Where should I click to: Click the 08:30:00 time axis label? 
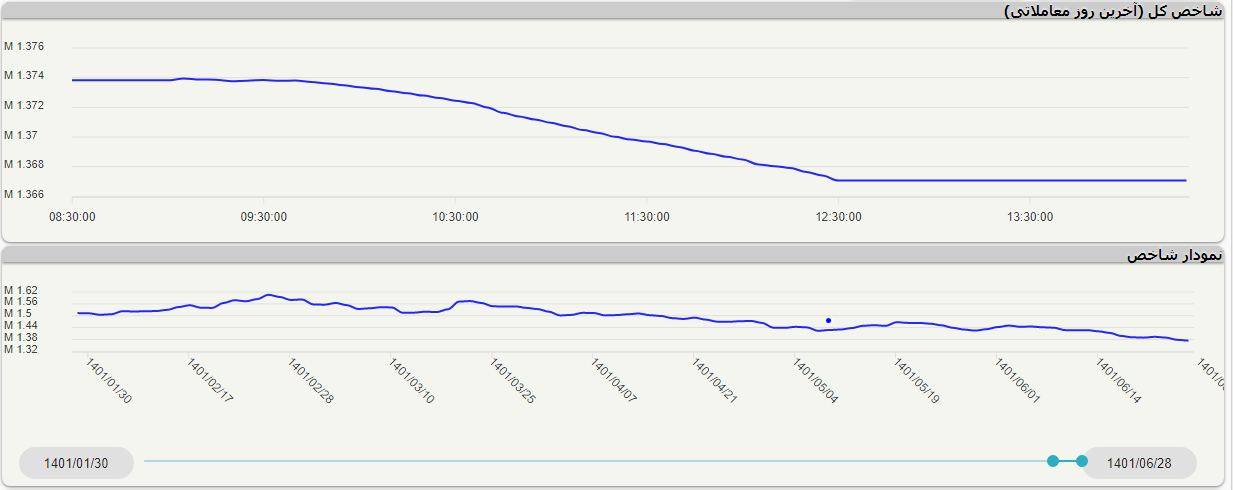click(x=72, y=216)
